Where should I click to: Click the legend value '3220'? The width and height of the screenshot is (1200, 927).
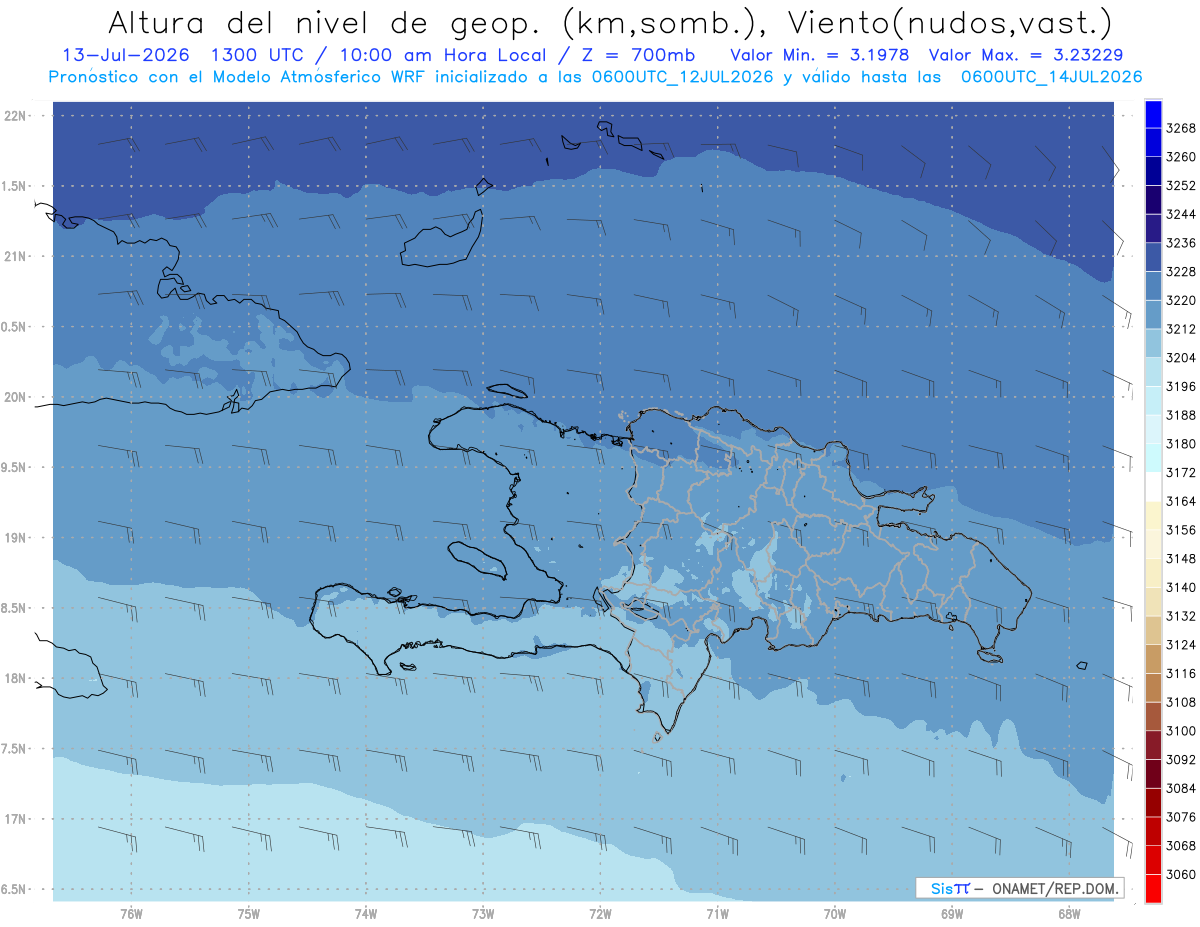click(1181, 300)
